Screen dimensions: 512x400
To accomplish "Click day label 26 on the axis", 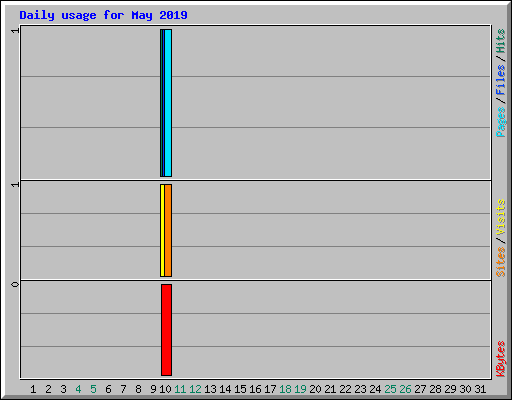I will pos(405,389).
